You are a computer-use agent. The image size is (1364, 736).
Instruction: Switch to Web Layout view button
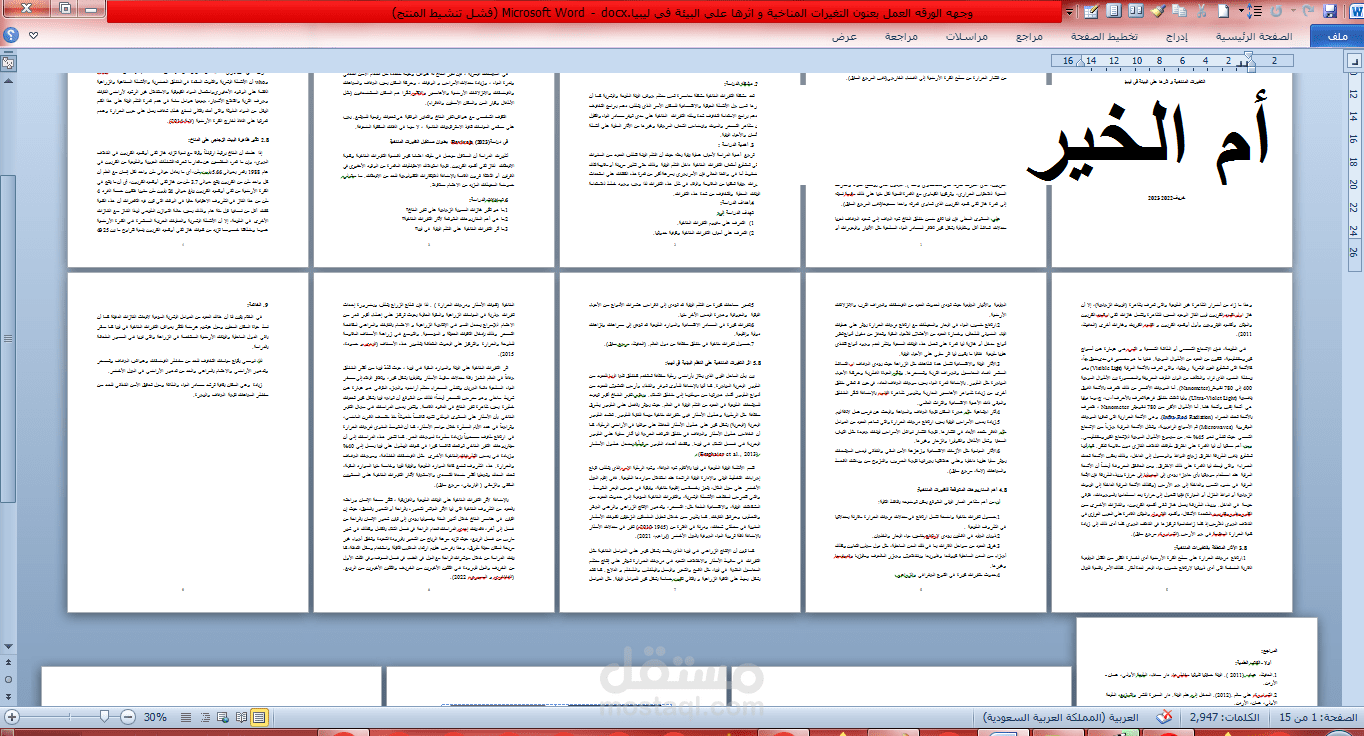tap(223, 717)
